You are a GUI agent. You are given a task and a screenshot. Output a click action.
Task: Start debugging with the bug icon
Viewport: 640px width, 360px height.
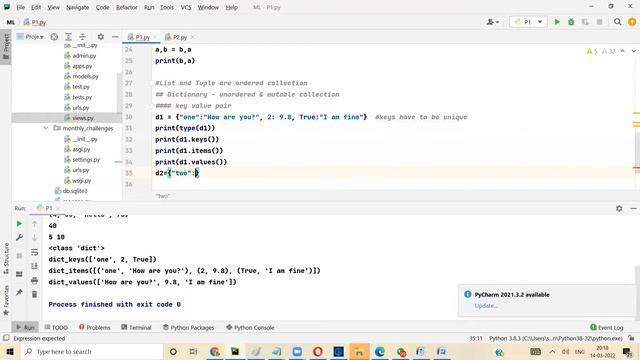(x=571, y=22)
